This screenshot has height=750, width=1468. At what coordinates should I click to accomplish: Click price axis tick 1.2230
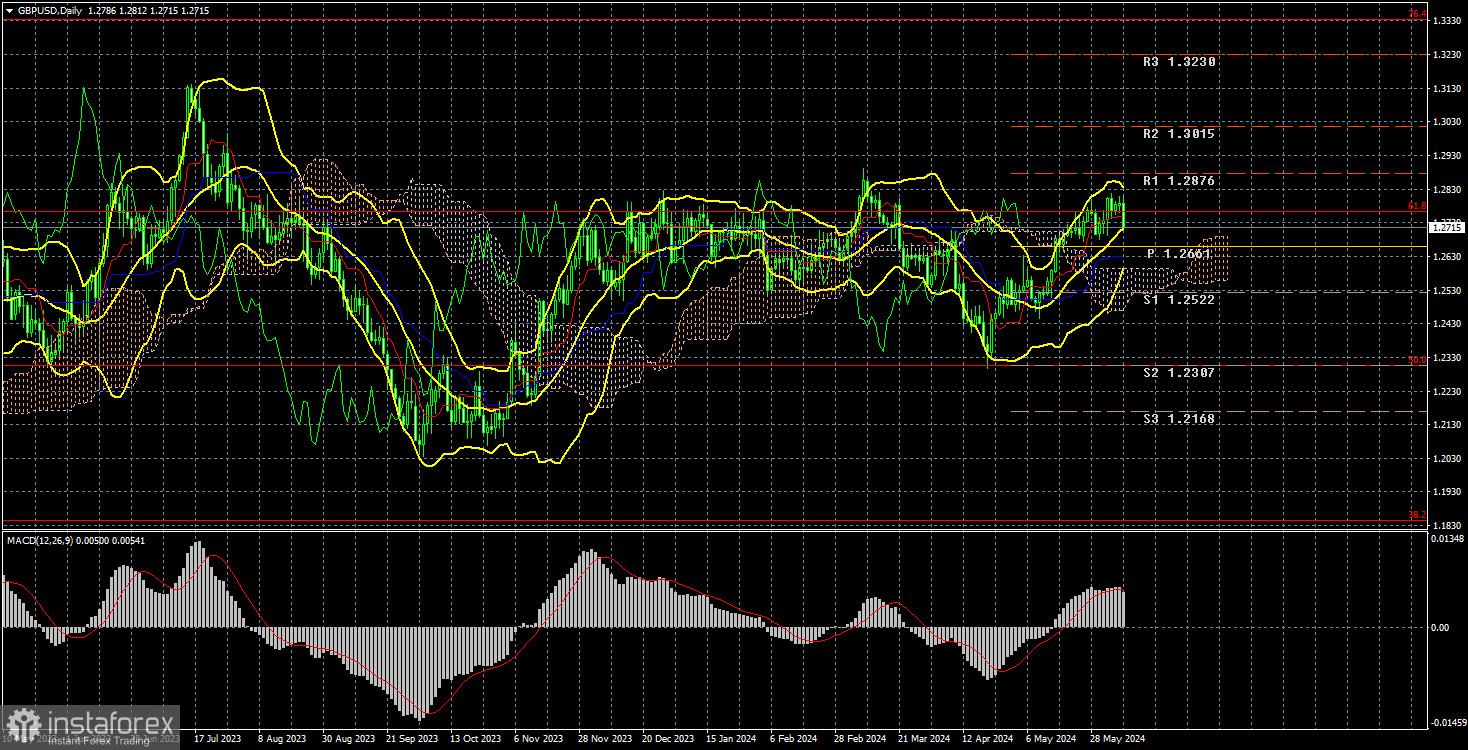1446,392
